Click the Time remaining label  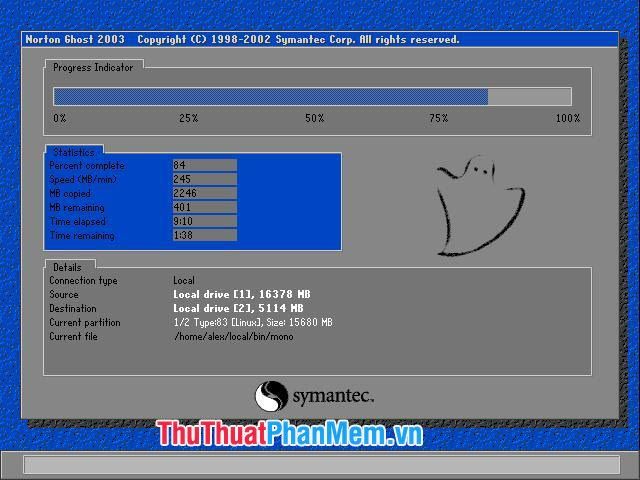click(82, 236)
